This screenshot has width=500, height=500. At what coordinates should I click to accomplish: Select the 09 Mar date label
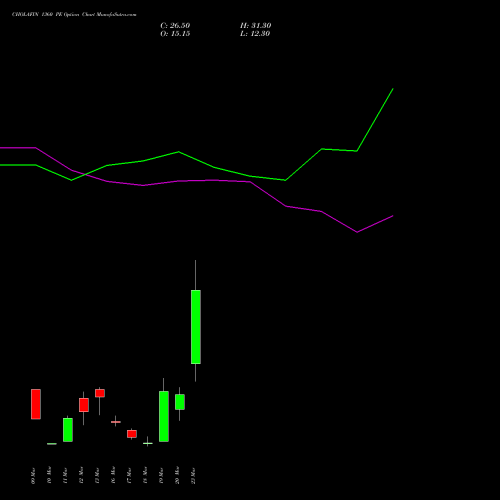pyautogui.click(x=33, y=475)
